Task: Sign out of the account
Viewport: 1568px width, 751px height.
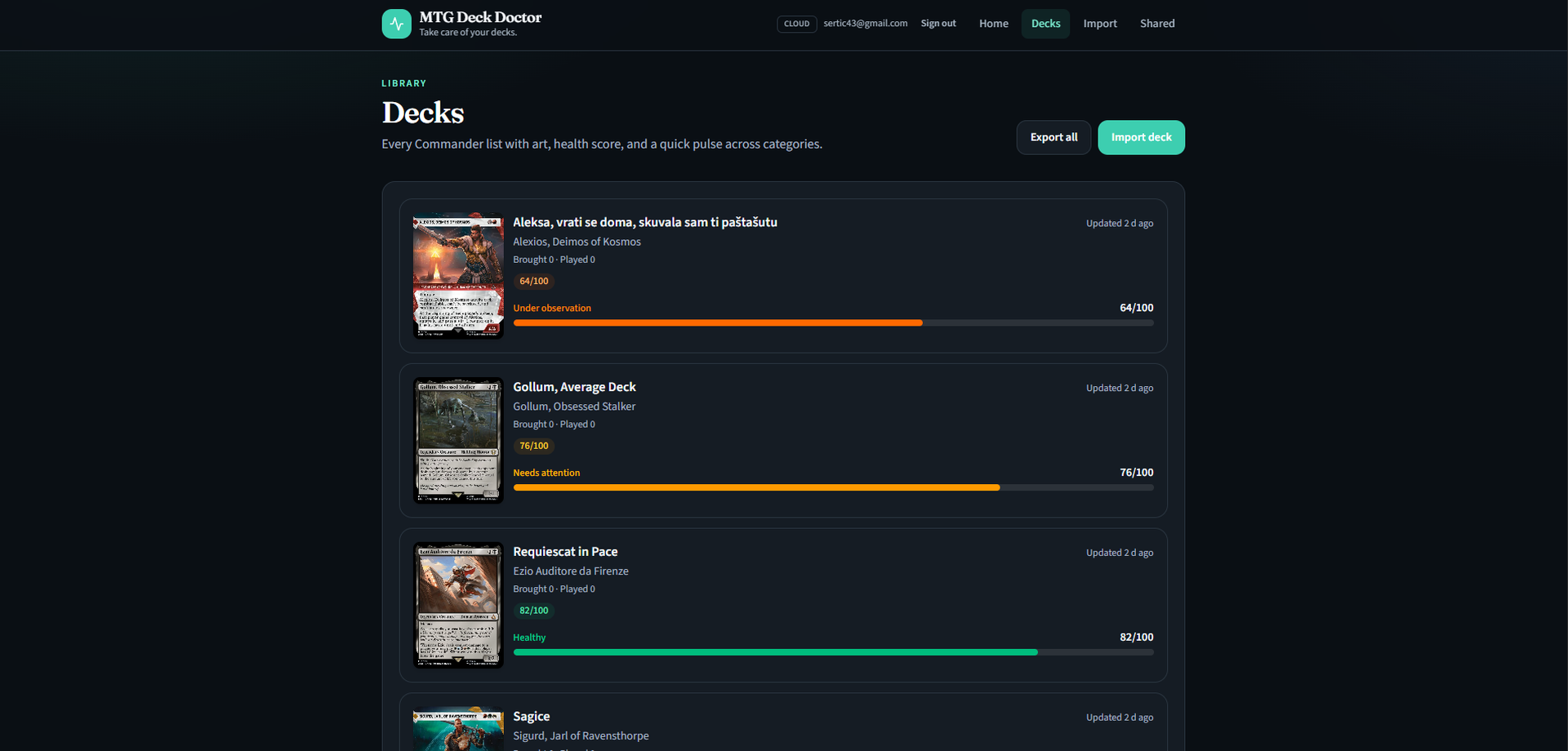Action: tap(938, 24)
